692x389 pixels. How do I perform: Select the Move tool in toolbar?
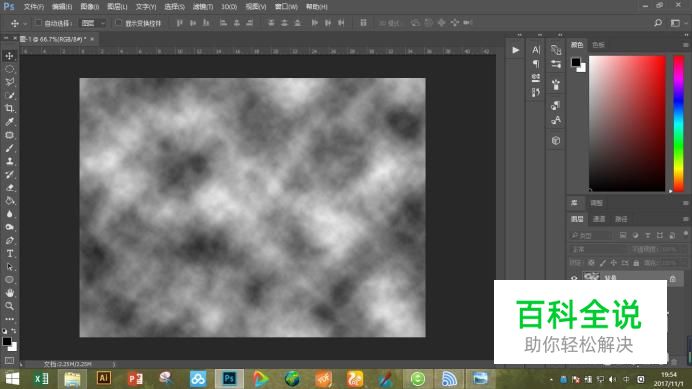pyautogui.click(x=9, y=56)
